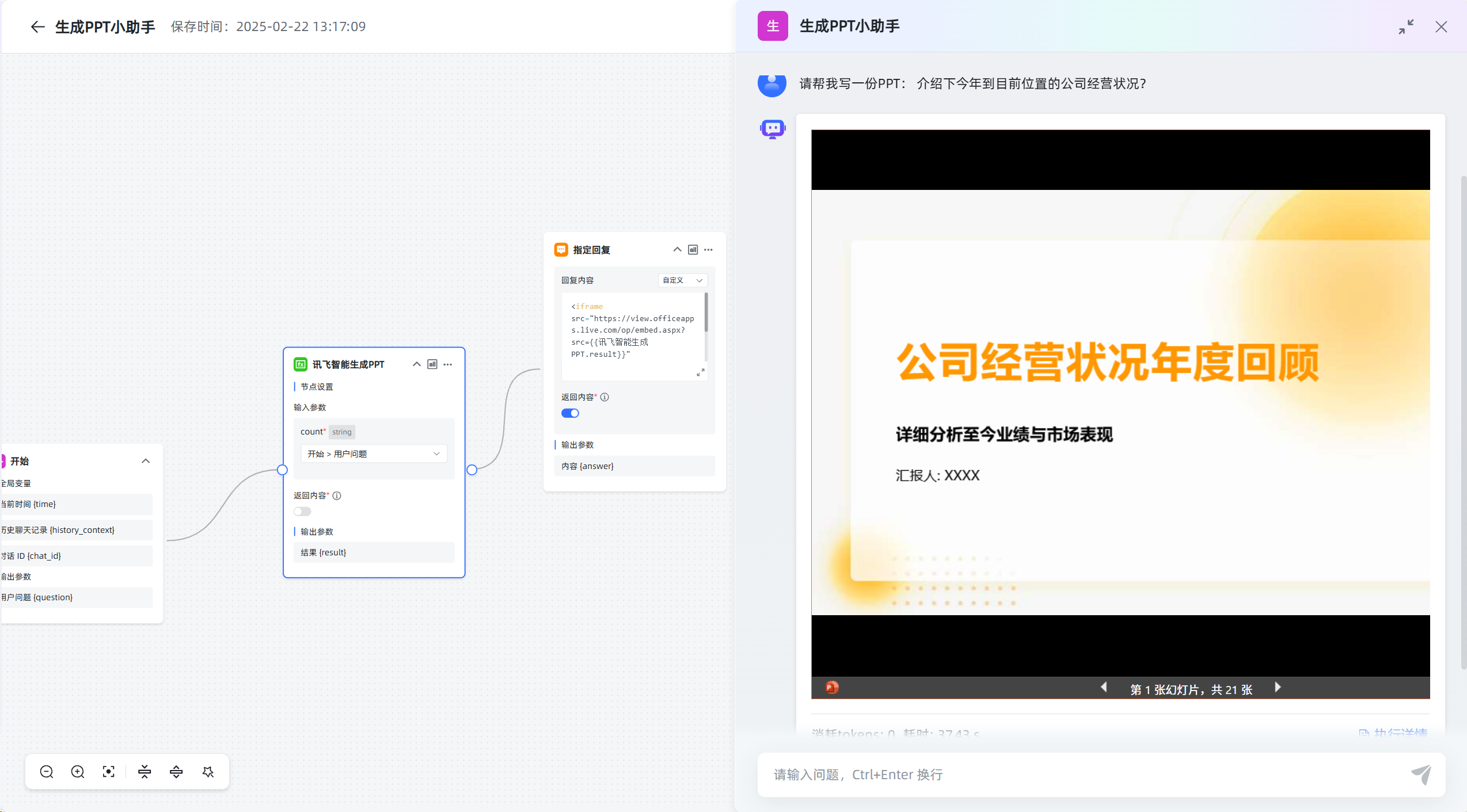The height and width of the screenshot is (812, 1467).
Task: Zoom out the workflow canvas
Action: pyautogui.click(x=47, y=772)
